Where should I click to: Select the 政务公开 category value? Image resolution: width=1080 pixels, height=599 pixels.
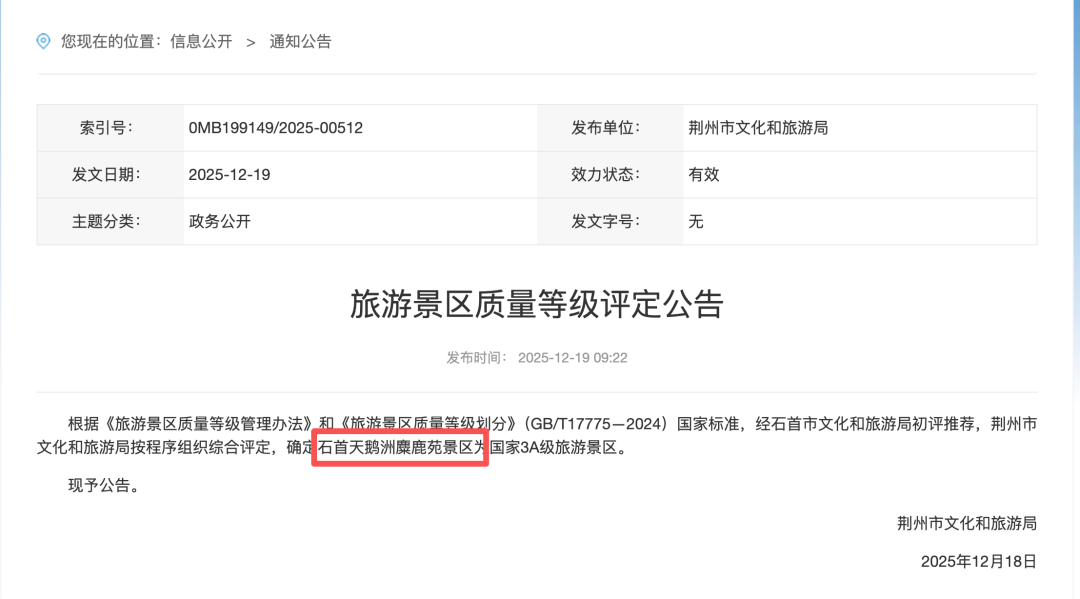click(219, 221)
